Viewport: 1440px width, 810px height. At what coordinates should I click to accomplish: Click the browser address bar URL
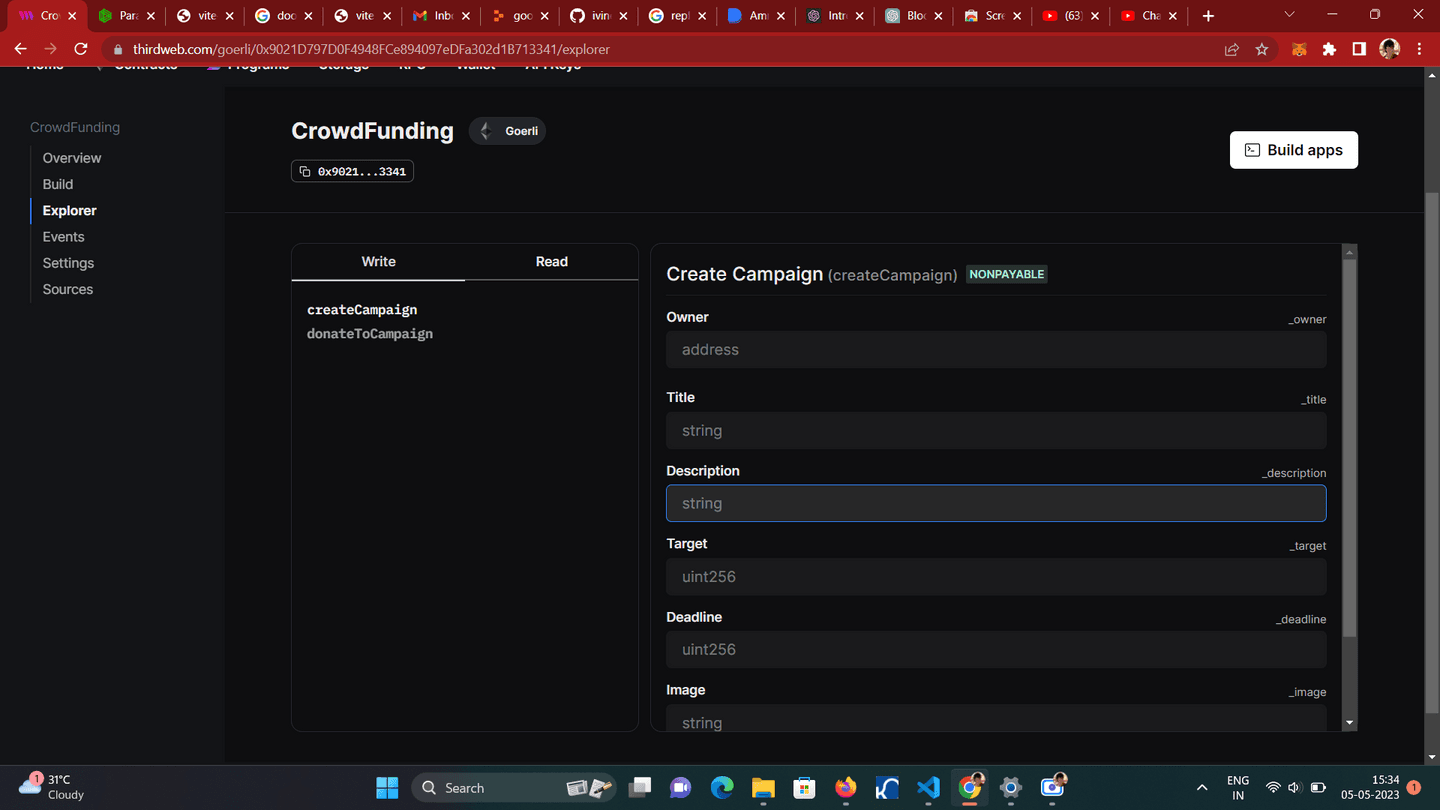pyautogui.click(x=371, y=49)
